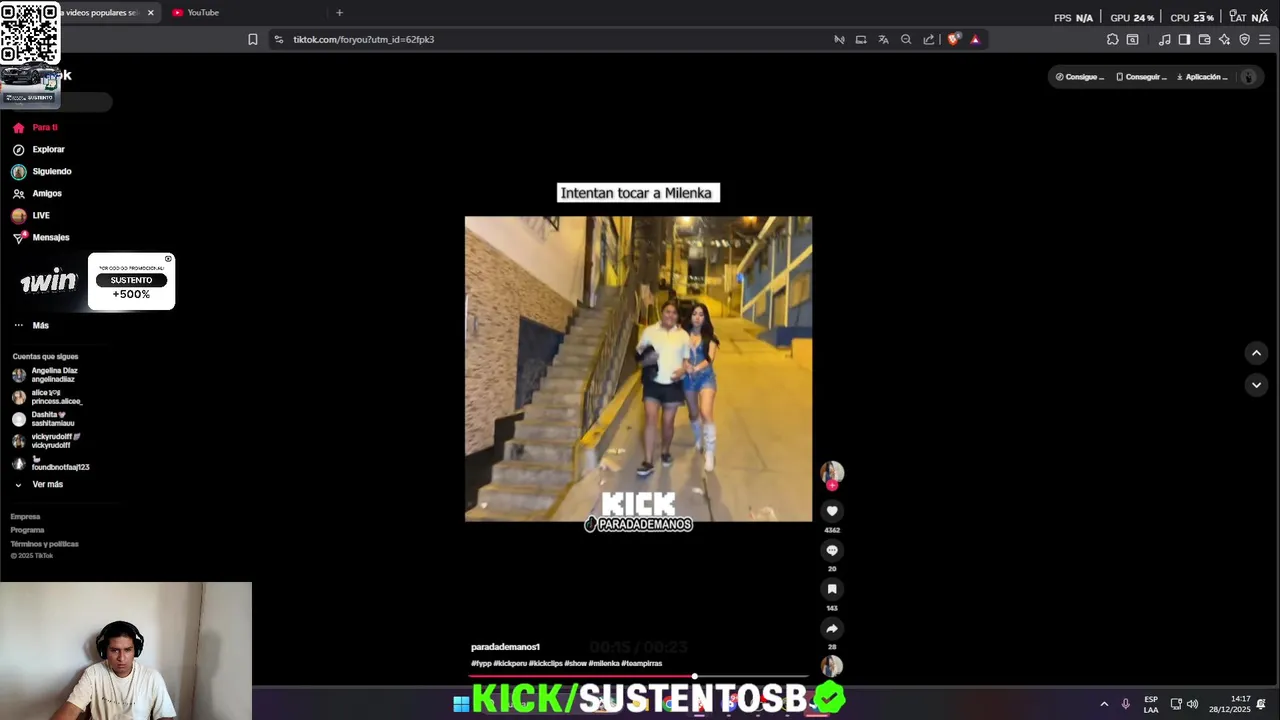Switch to the YouTube tab
This screenshot has width=1280, height=720.
[x=240, y=13]
